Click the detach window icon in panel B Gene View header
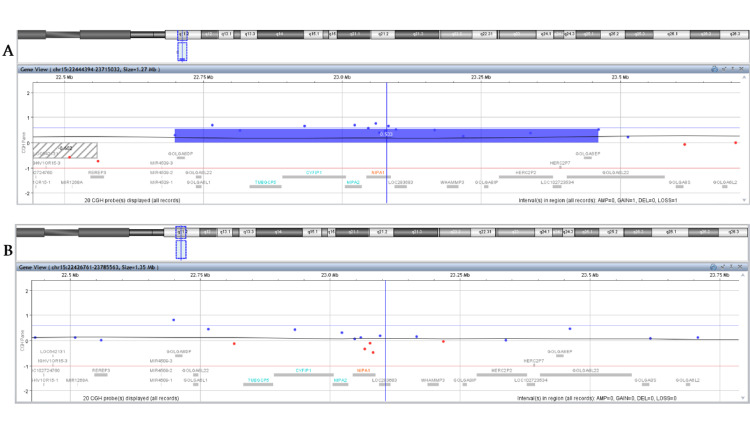 (x=723, y=267)
